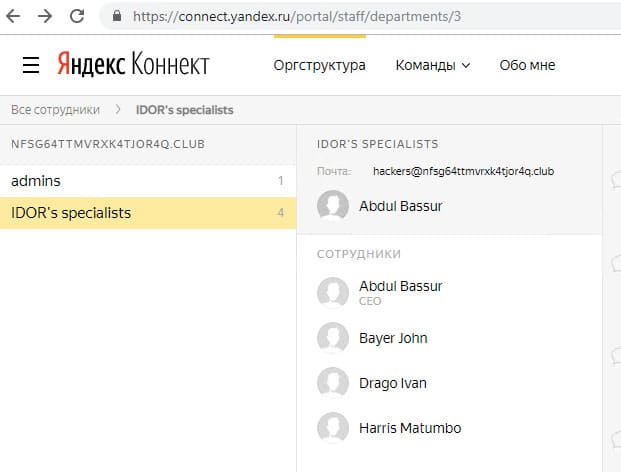The image size is (621, 472).
Task: Open the Обо мне tab
Action: 527,65
